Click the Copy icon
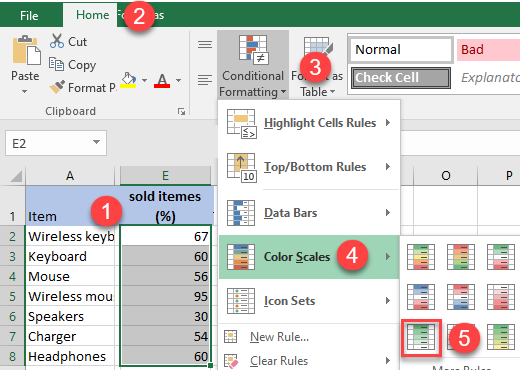 point(56,64)
